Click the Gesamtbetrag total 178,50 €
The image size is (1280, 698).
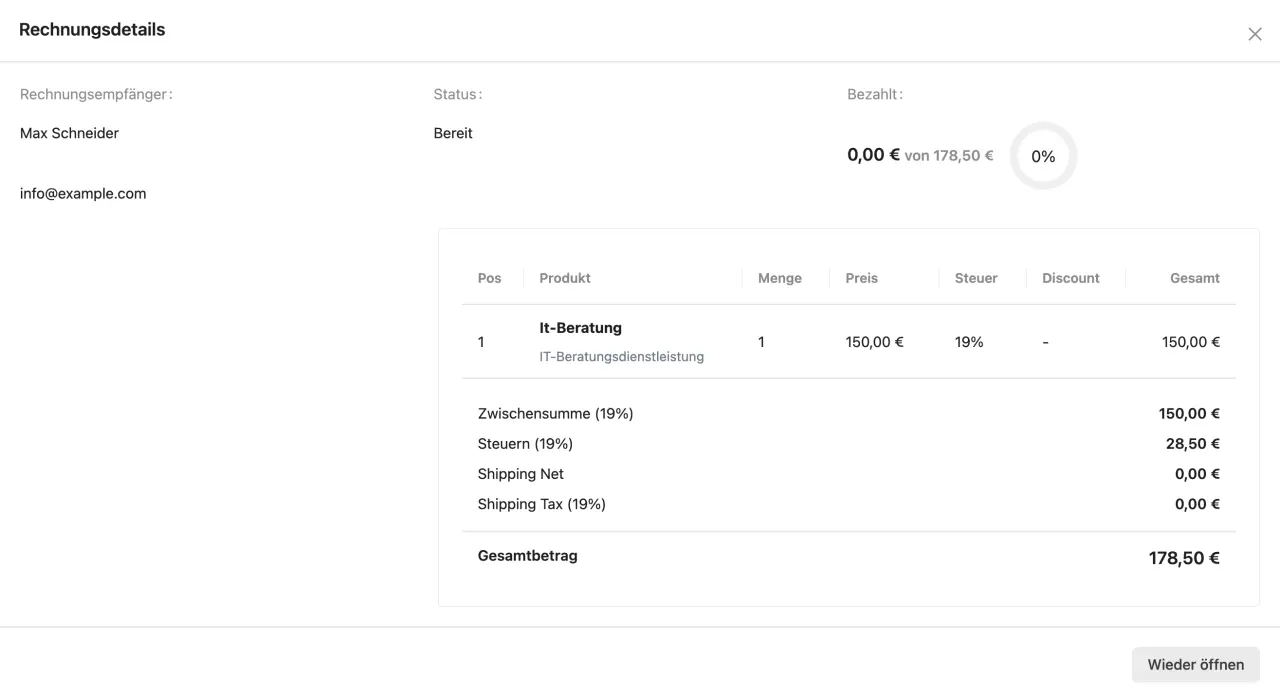click(x=1183, y=558)
